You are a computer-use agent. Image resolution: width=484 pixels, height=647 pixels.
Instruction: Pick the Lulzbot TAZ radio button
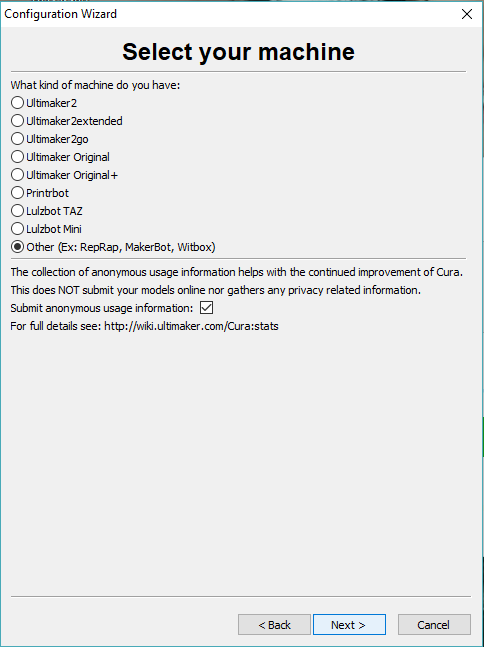(x=17, y=211)
